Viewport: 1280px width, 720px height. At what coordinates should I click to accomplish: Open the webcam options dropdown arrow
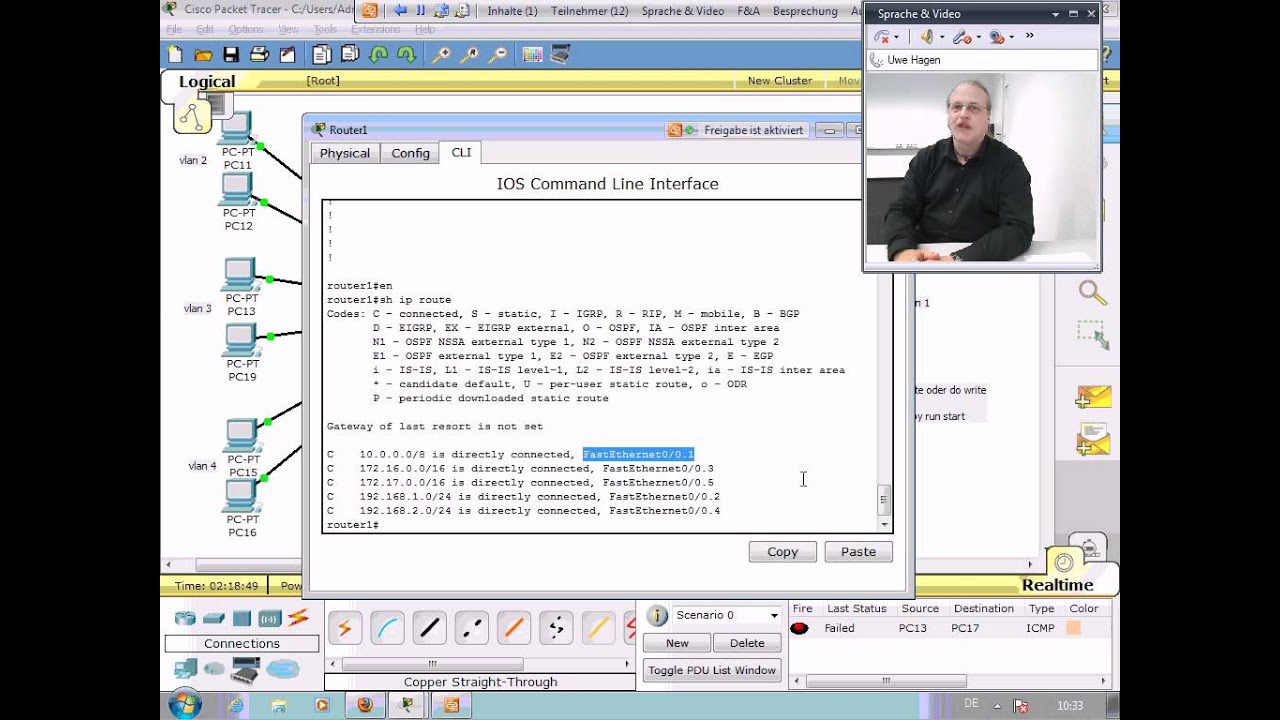pos(1012,37)
